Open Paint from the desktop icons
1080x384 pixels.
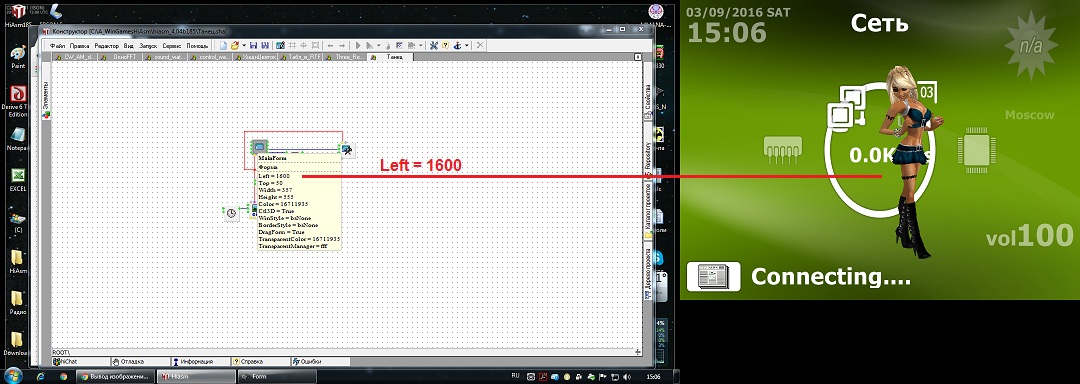tap(19, 56)
